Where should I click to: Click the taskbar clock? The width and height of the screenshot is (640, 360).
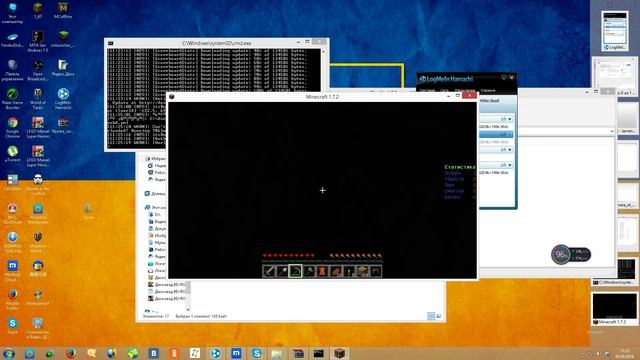point(624,353)
